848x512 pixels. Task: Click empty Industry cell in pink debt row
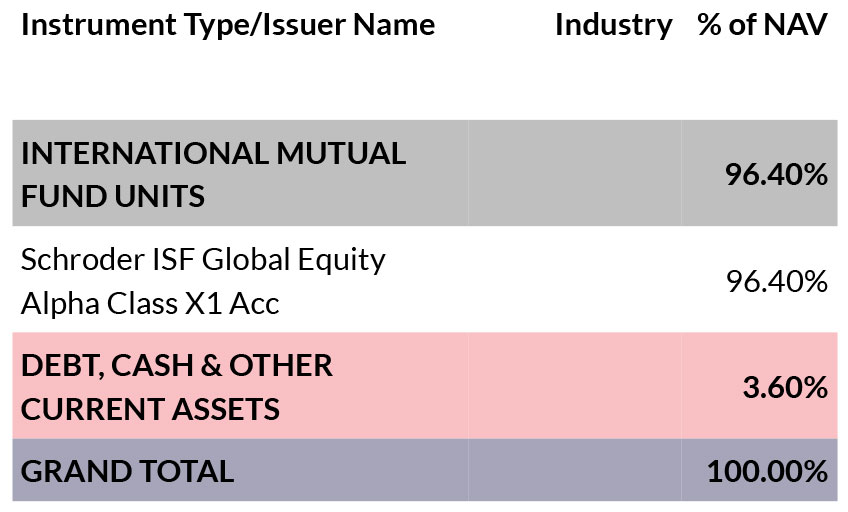tap(574, 386)
